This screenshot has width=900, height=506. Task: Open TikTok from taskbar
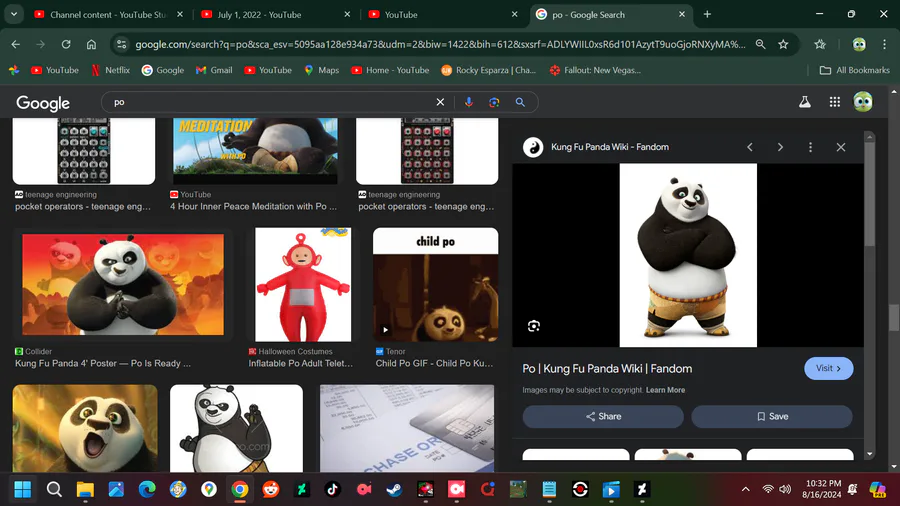pyautogui.click(x=332, y=489)
